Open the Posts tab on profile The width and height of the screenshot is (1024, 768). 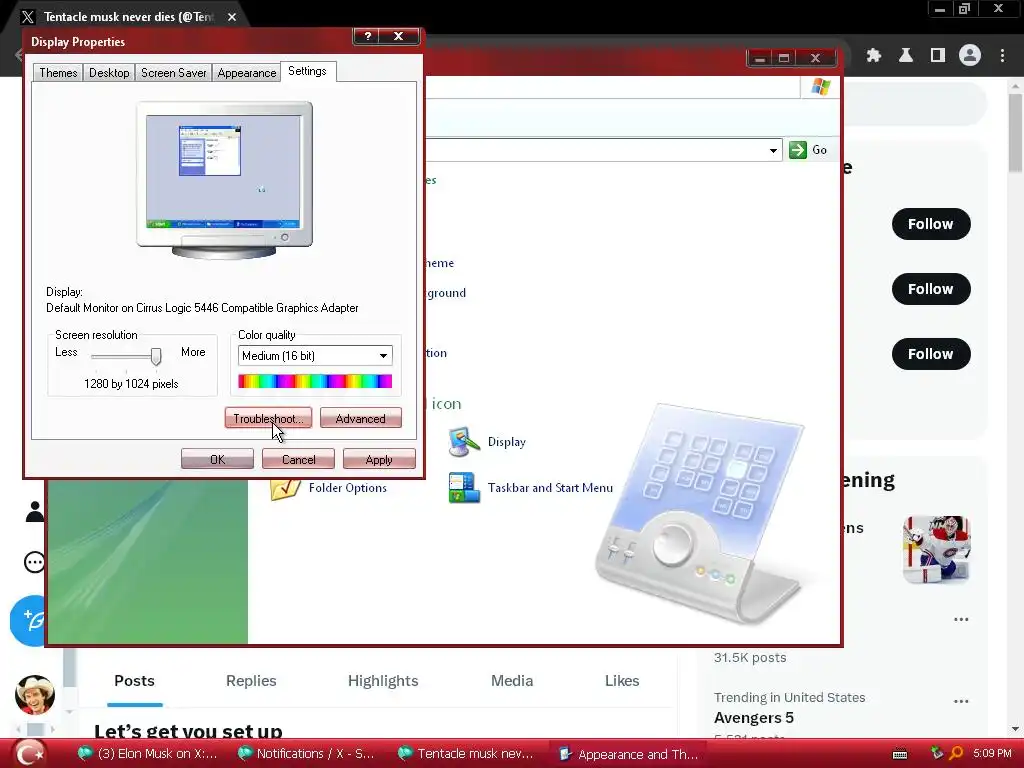click(x=135, y=681)
